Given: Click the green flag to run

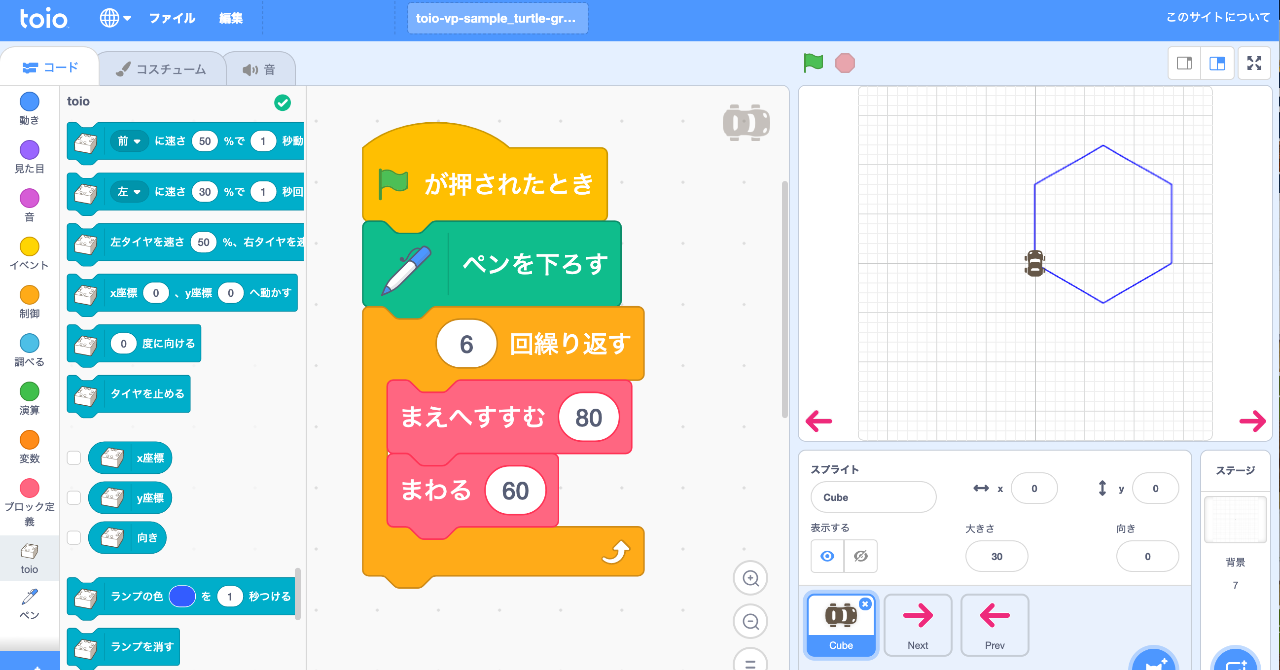Looking at the screenshot, I should (813, 63).
